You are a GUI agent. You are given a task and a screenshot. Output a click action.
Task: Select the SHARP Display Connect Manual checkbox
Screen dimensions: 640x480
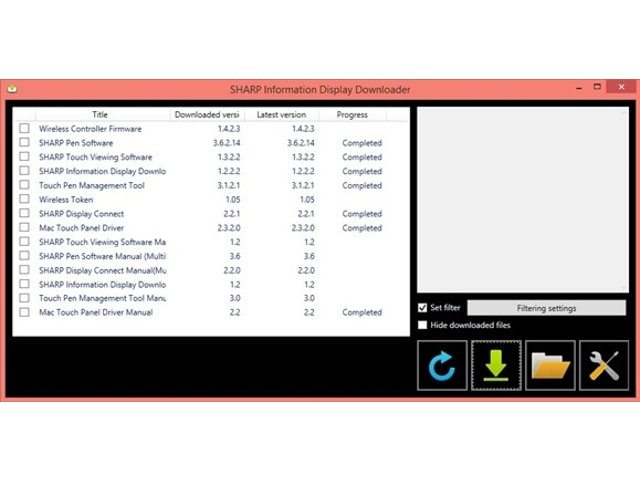pyautogui.click(x=24, y=269)
